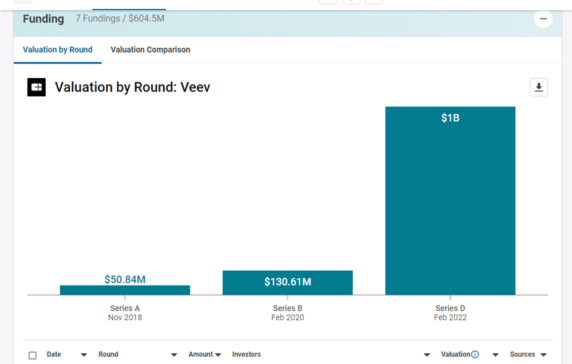Click the Series D $1B bar

click(450, 201)
